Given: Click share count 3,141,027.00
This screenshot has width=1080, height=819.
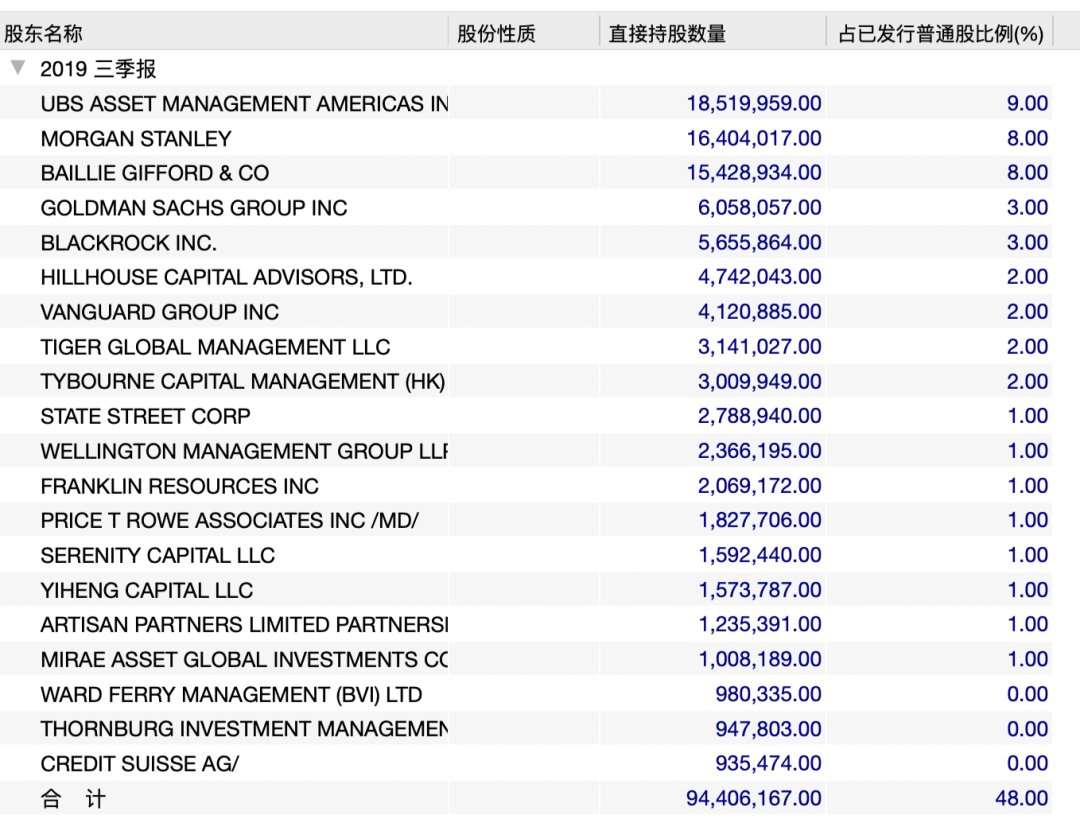Looking at the screenshot, I should tap(760, 346).
